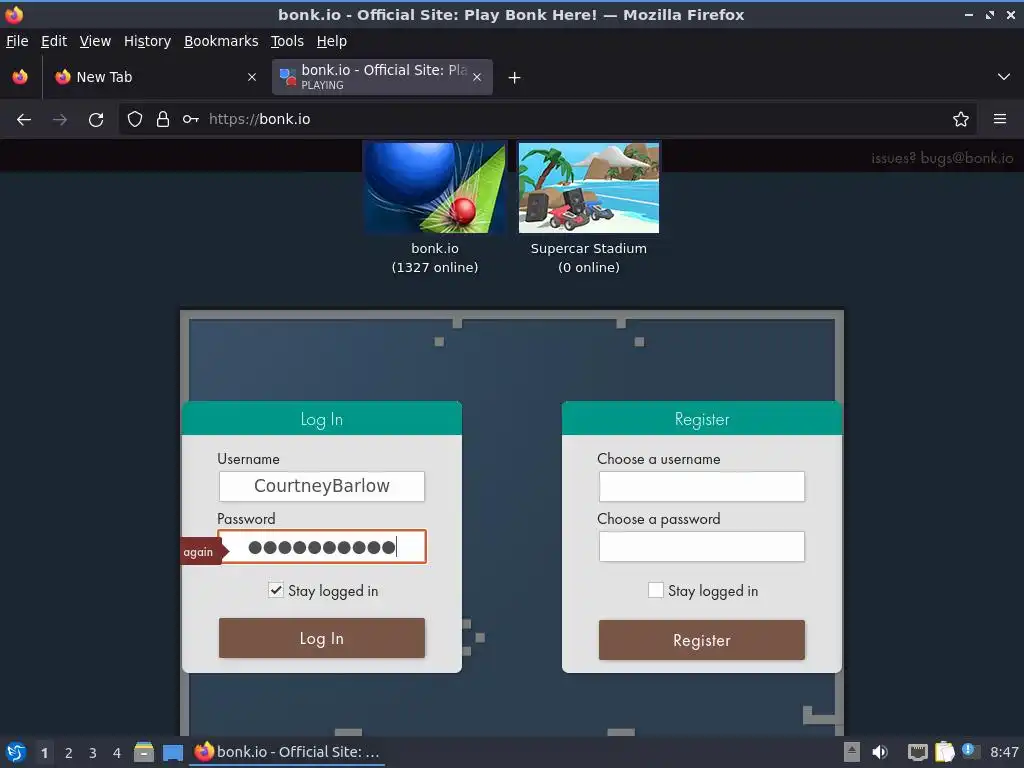Screen dimensions: 1024x768
Task: Click the 8:47 clock
Action: click(x=1004, y=752)
